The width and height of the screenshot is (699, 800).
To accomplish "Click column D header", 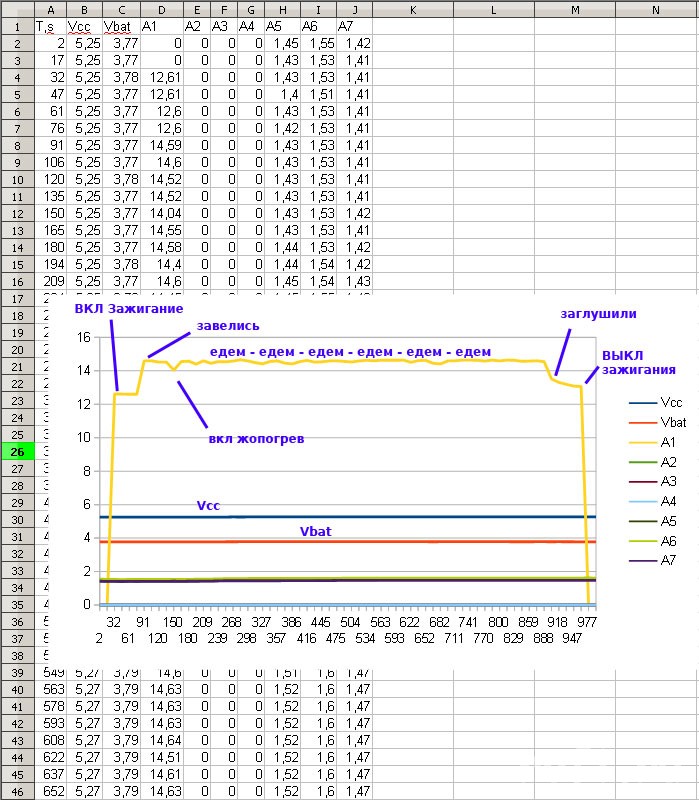I will 160,8.
